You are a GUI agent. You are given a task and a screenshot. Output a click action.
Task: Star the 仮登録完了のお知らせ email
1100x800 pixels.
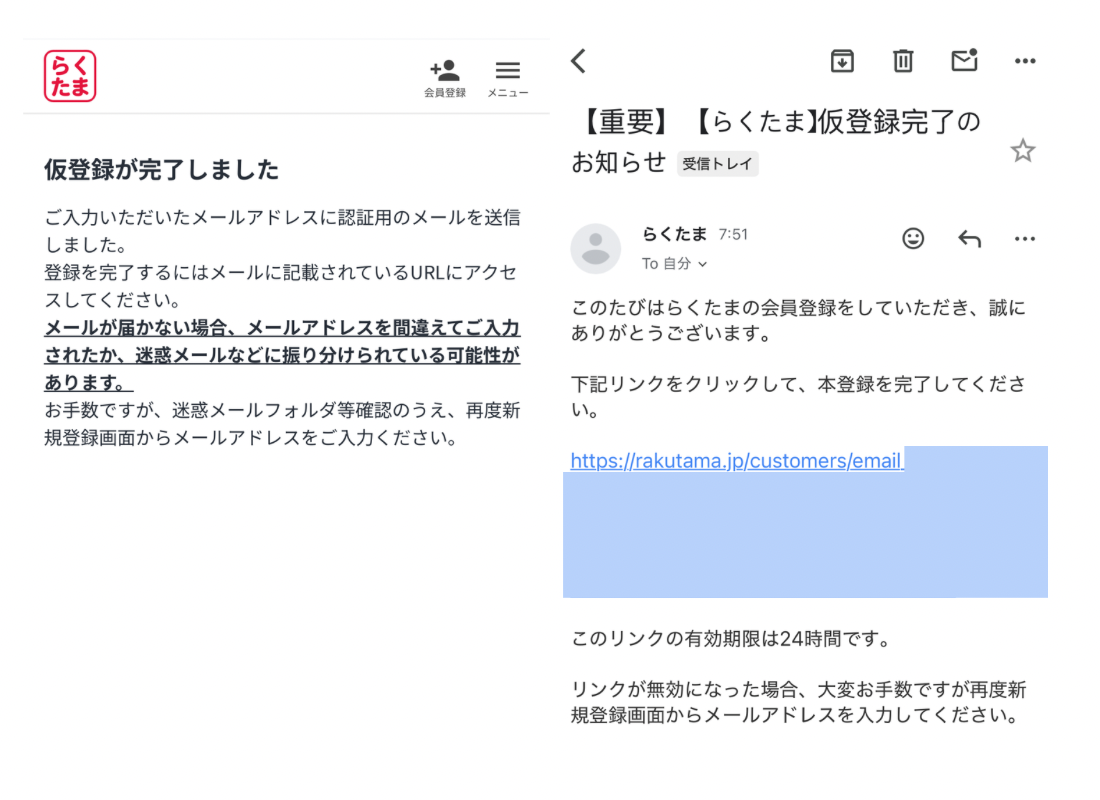[x=1022, y=151]
